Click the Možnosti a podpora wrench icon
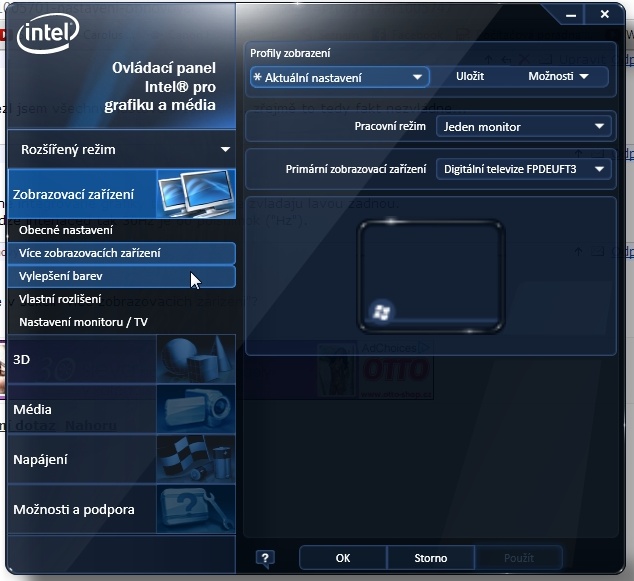This screenshot has width=634, height=581. point(196,509)
